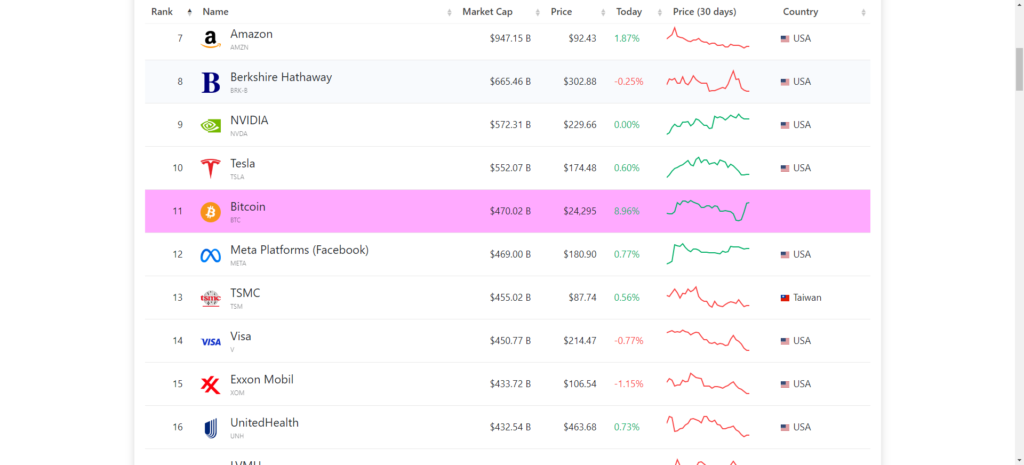Click the USA flag in Amazon row
1024x465 pixels.
[785, 39]
